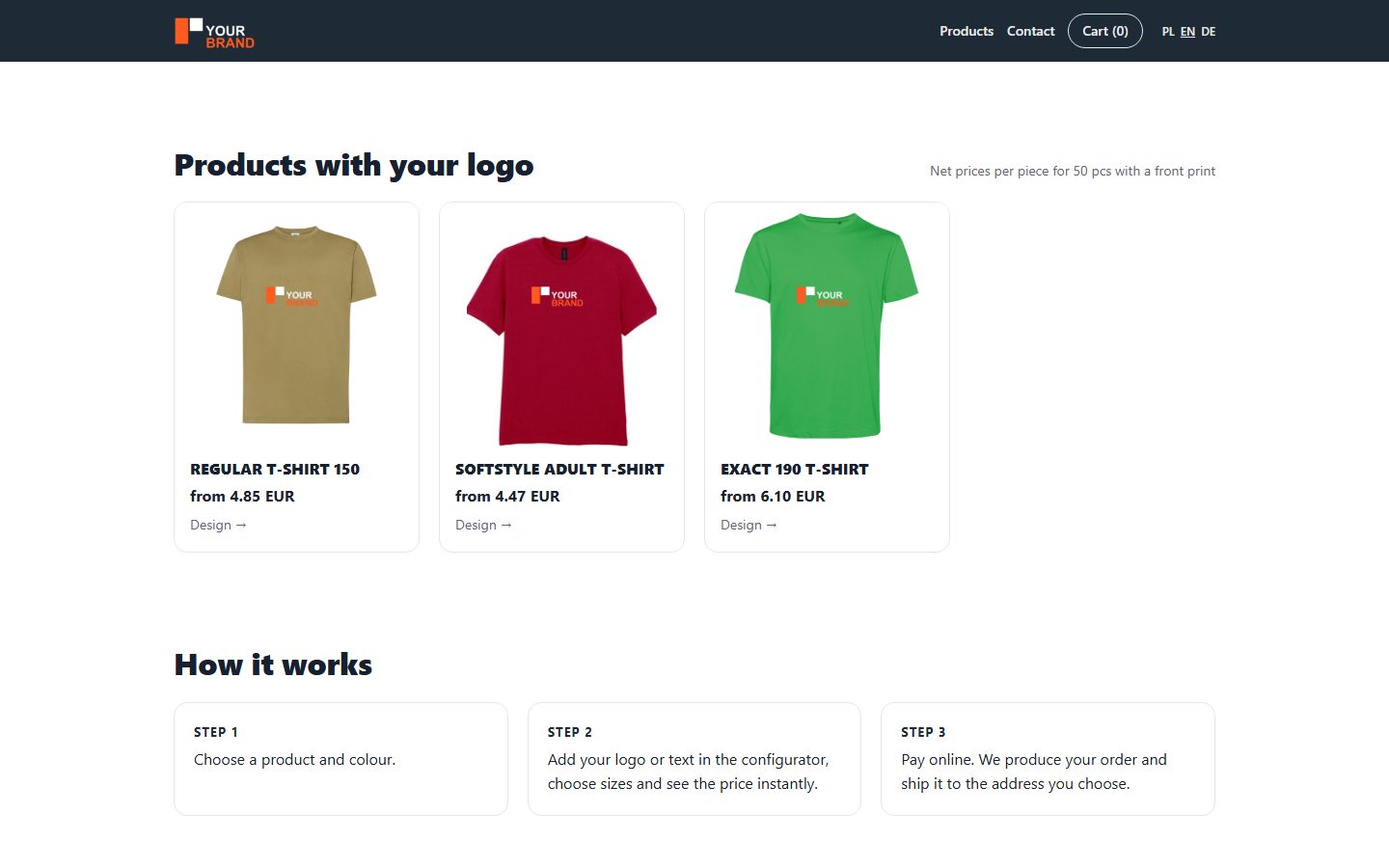Click the price 'from 4.47 EUR'
The height and width of the screenshot is (868, 1389).
(507, 497)
